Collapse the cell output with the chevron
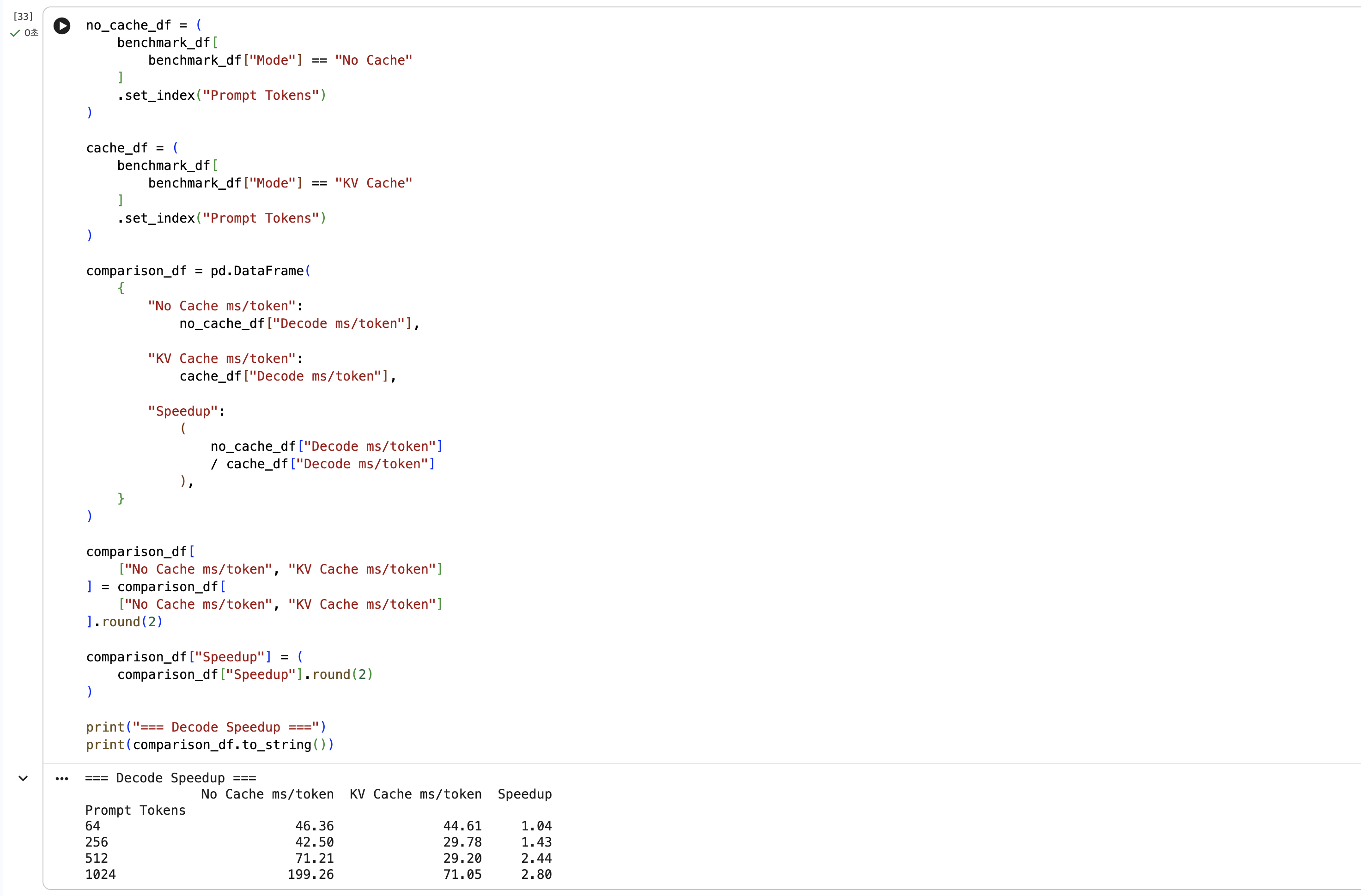Screen dimensions: 1361x896 (23, 778)
